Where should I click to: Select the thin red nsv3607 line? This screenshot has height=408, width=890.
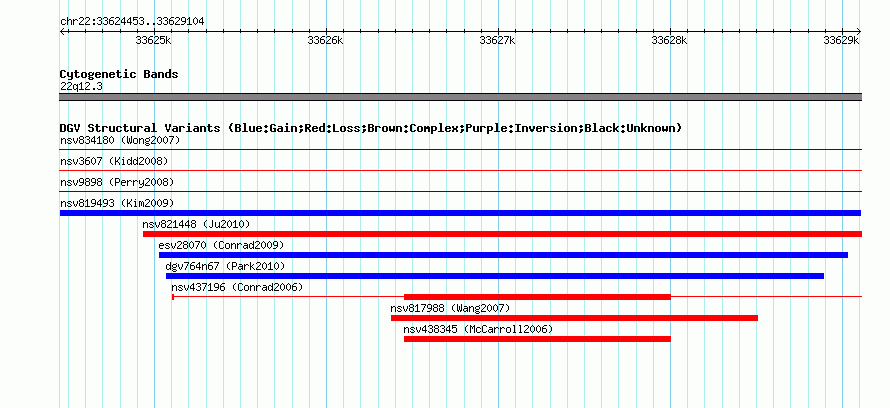[x=460, y=170]
